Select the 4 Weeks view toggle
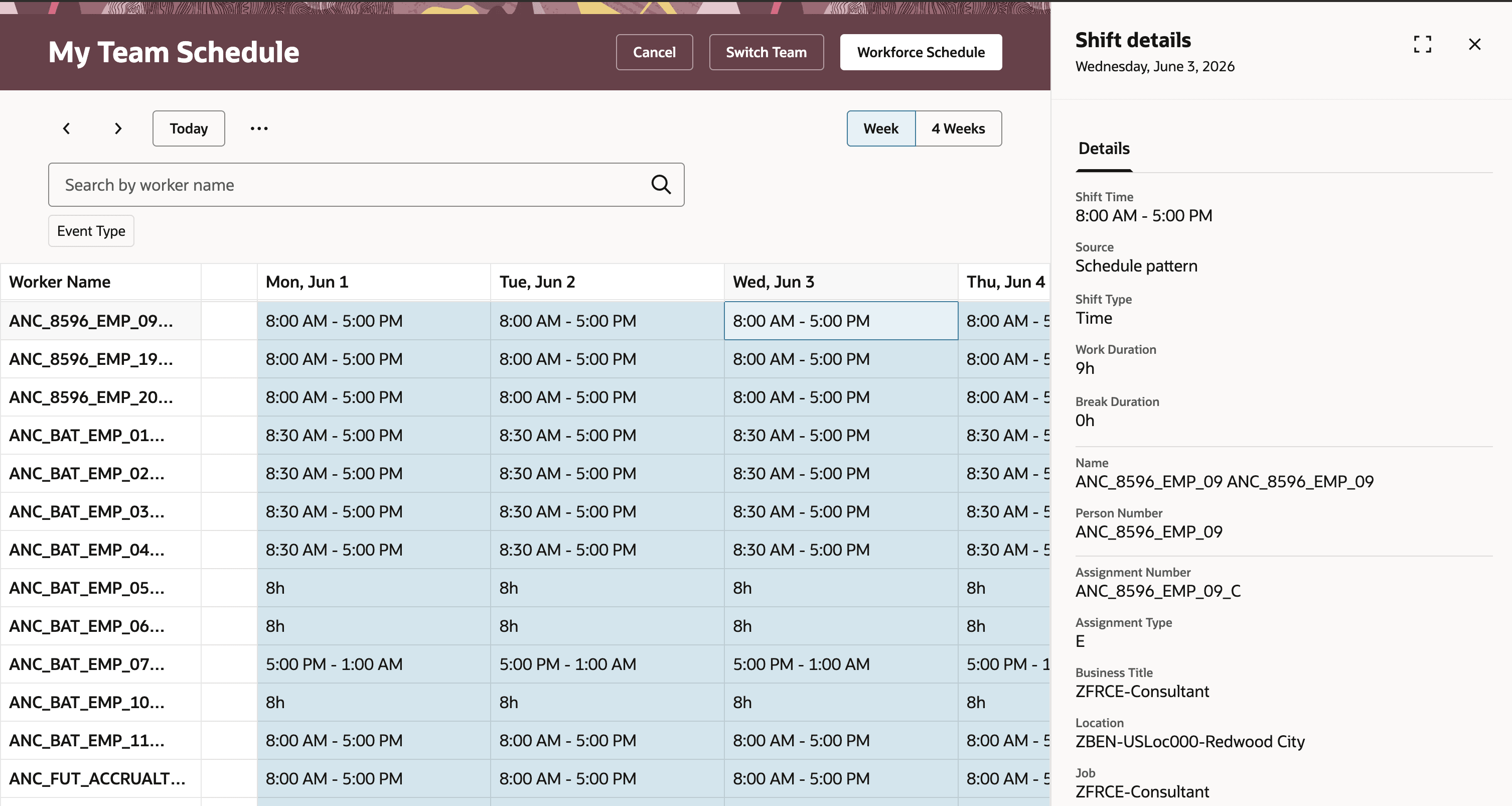The height and width of the screenshot is (806, 1512). pos(958,128)
